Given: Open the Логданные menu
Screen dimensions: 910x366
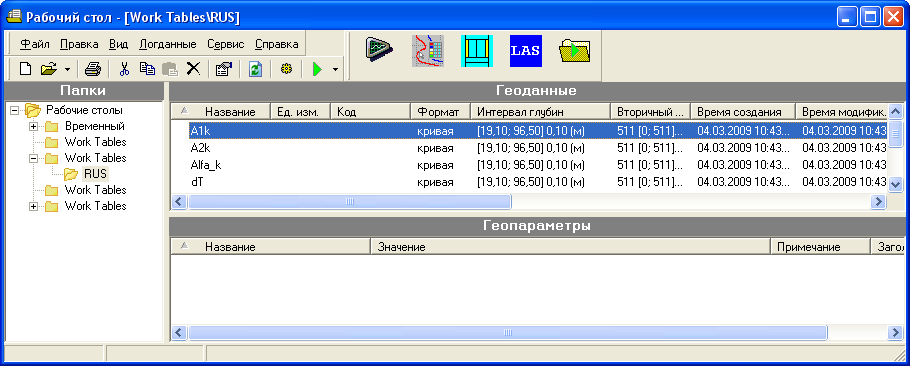Looking at the screenshot, I should (168, 44).
